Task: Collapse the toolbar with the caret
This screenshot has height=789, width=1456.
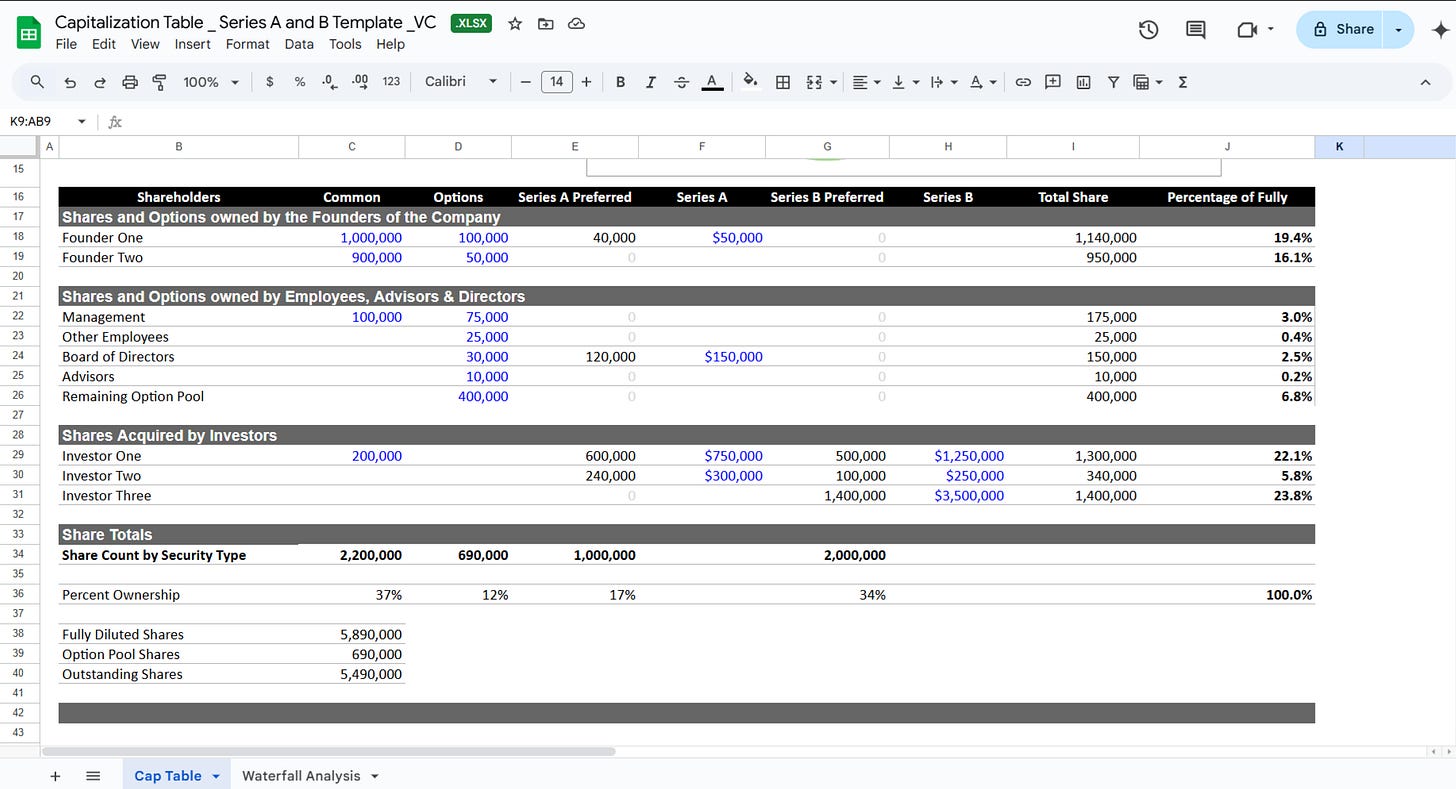Action: 1426,82
